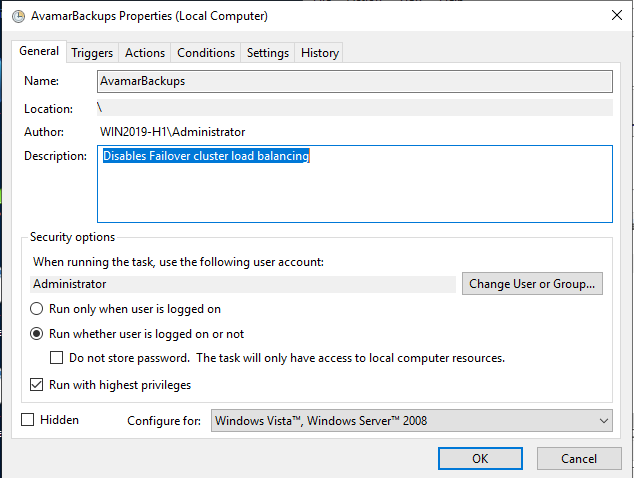View the History tab

(x=320, y=53)
